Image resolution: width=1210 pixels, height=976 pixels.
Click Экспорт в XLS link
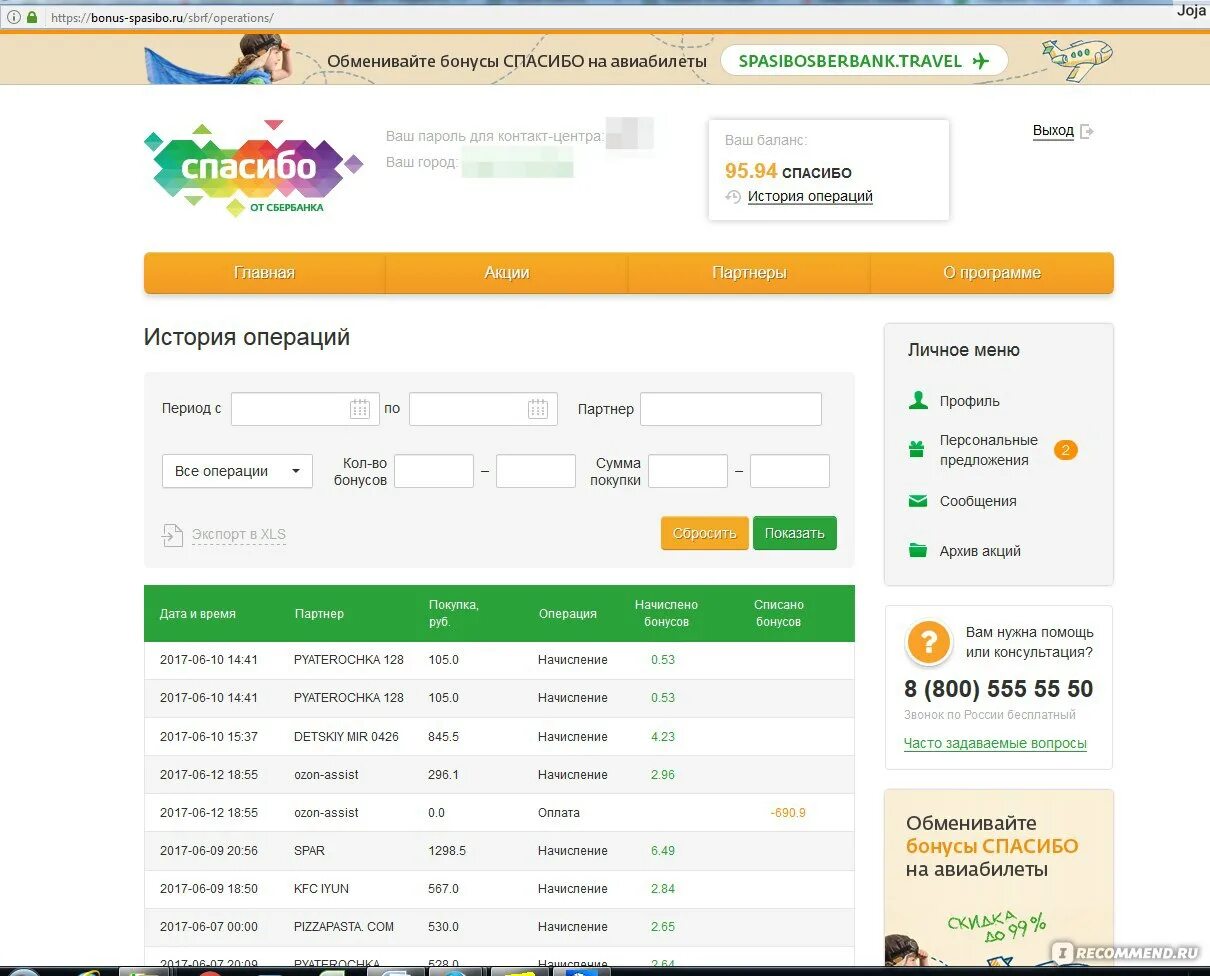(x=239, y=535)
